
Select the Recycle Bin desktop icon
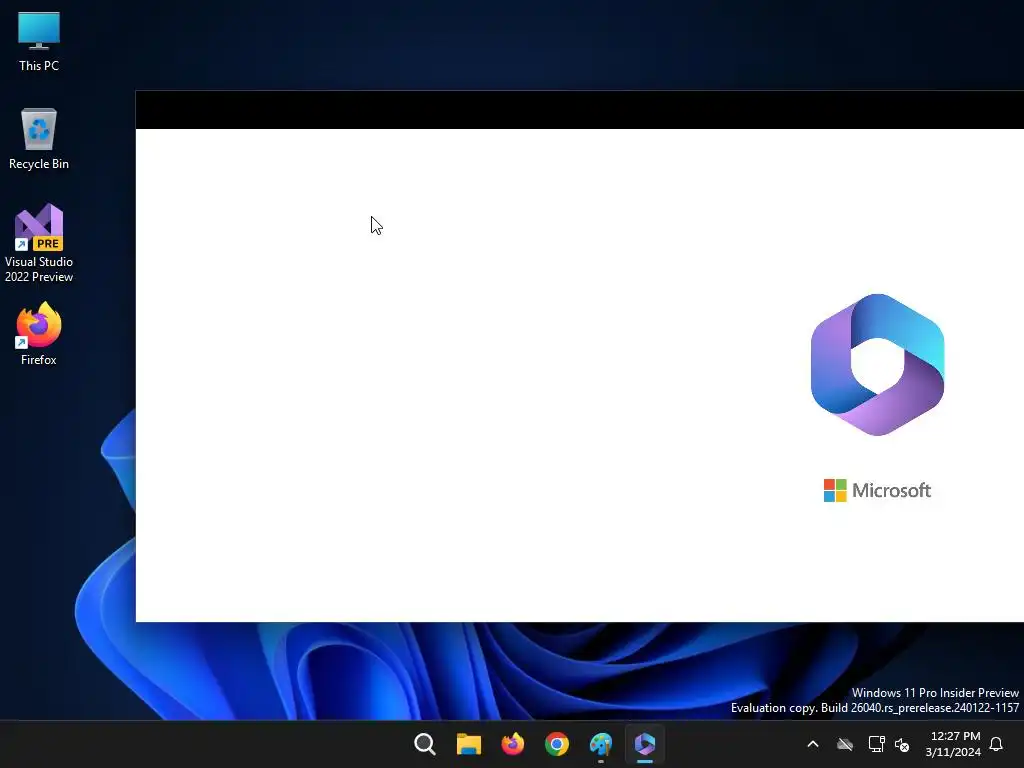(x=39, y=139)
